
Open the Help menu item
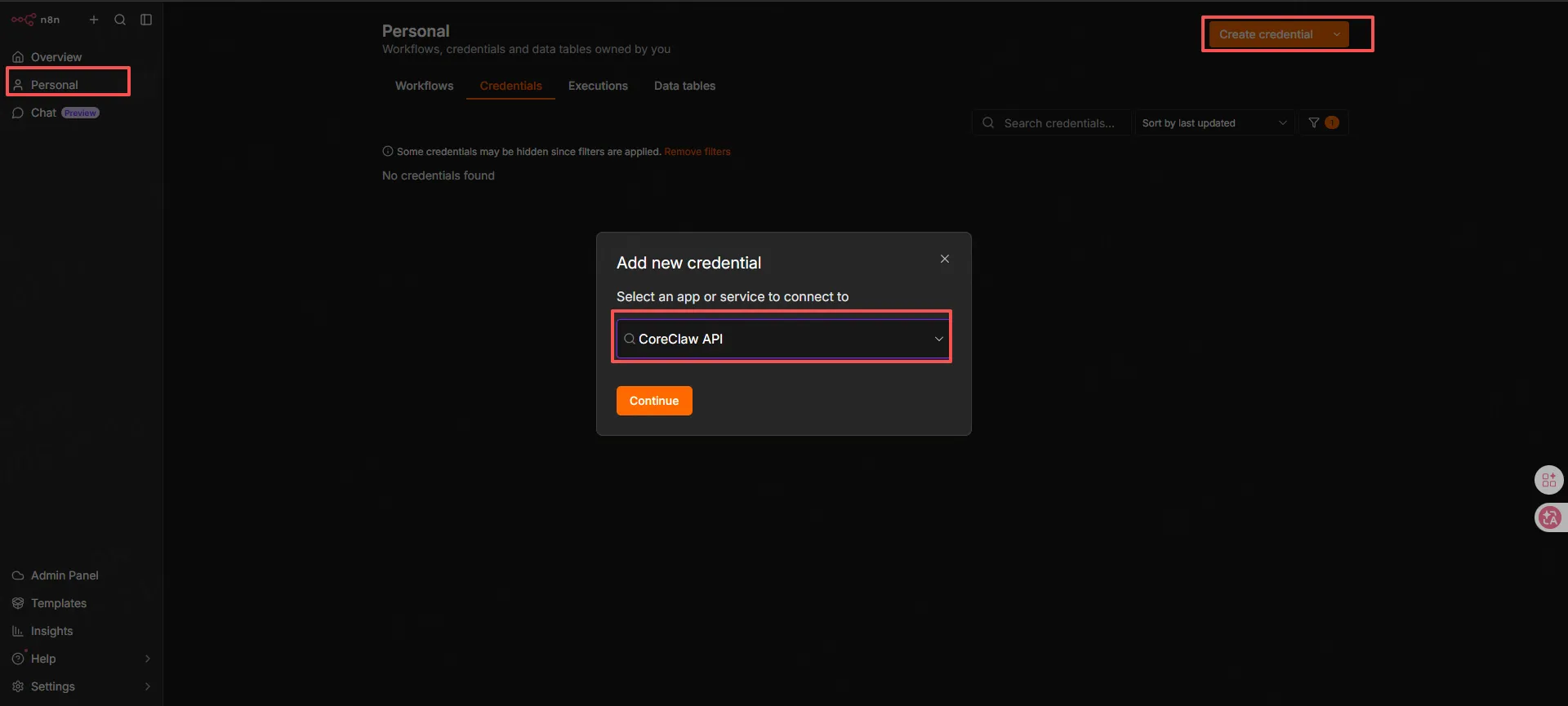coord(82,659)
